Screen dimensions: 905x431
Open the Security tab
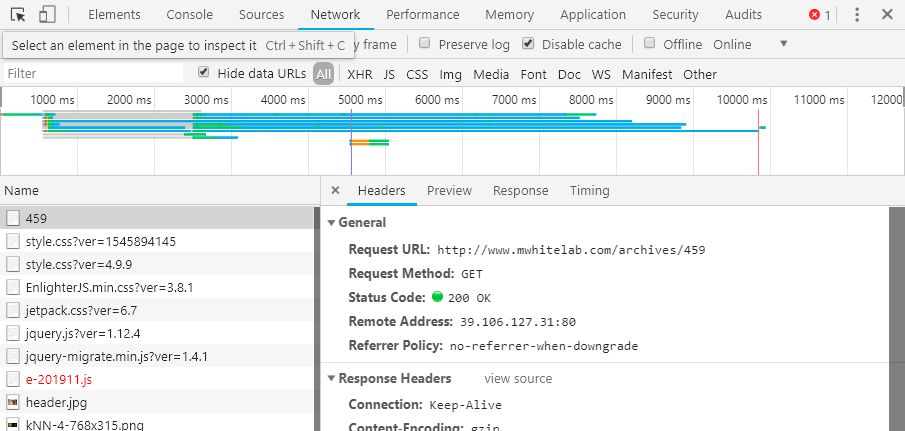click(675, 15)
